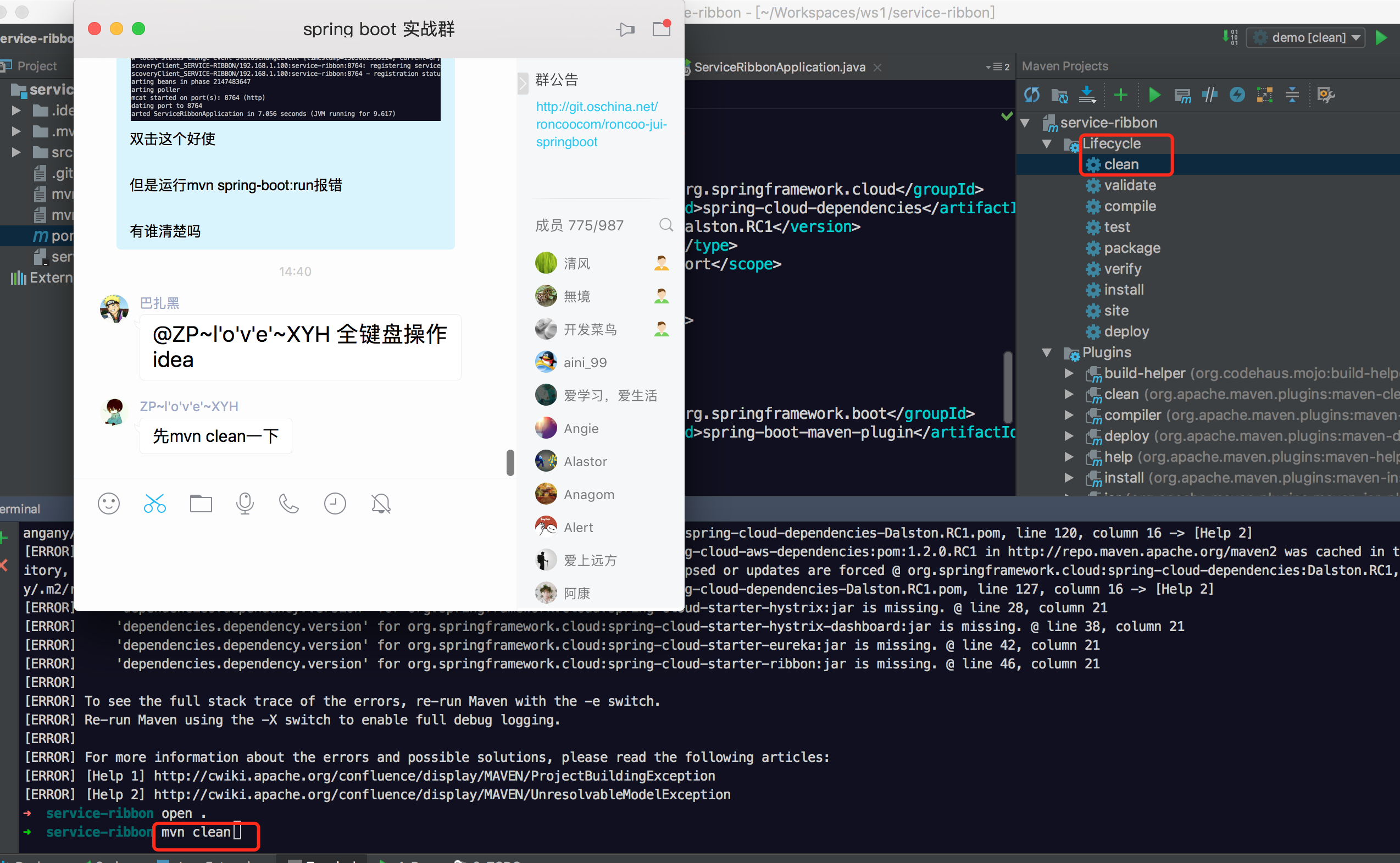Add a Maven project with the plus icon
The height and width of the screenshot is (863, 1400).
tap(1120, 95)
